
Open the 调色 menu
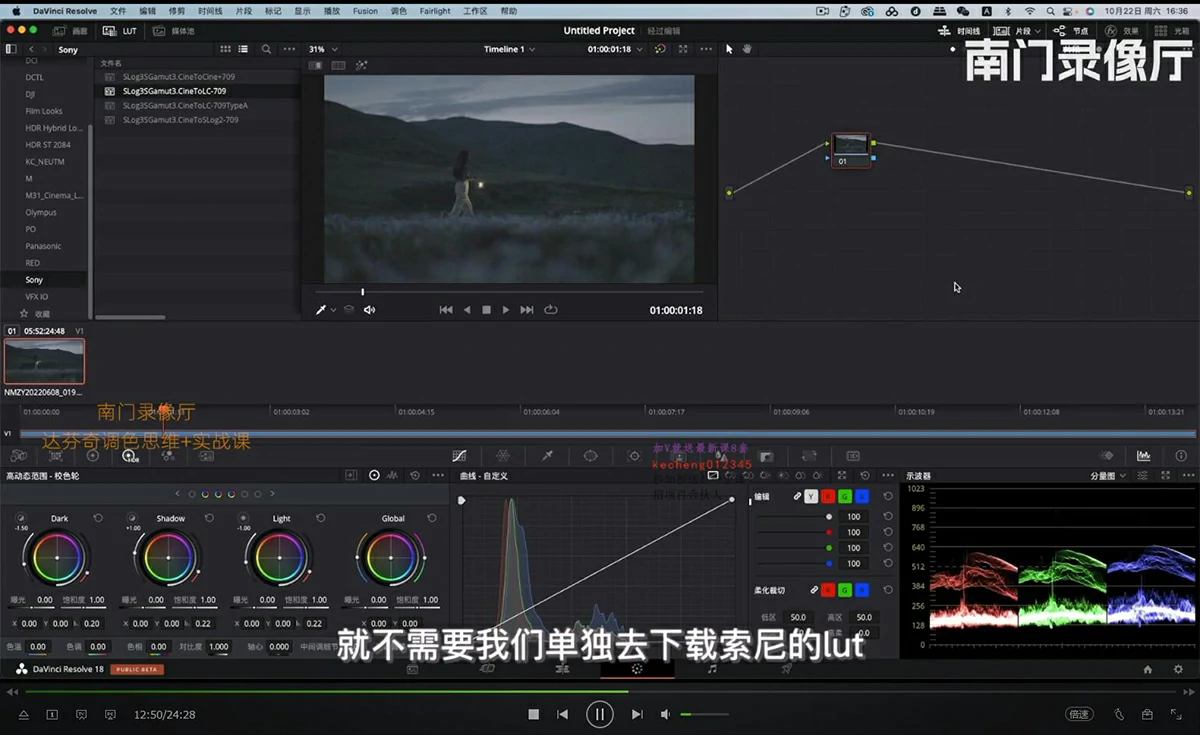tap(399, 11)
